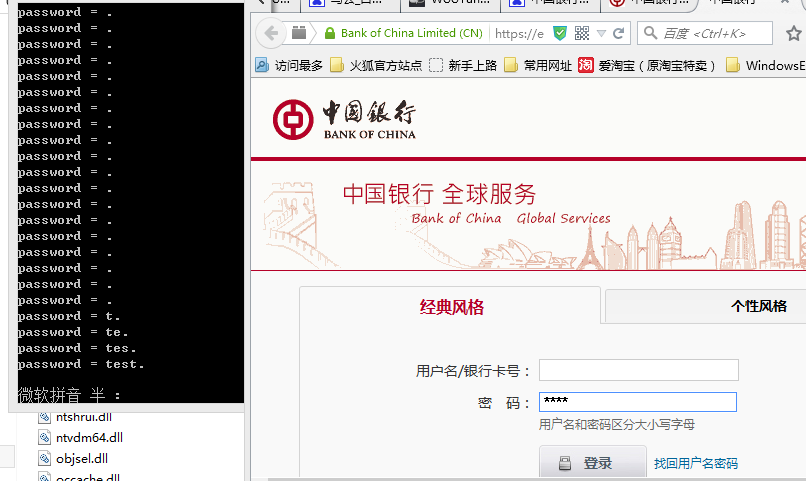Open the 新手上路 bookmark

click(x=463, y=65)
